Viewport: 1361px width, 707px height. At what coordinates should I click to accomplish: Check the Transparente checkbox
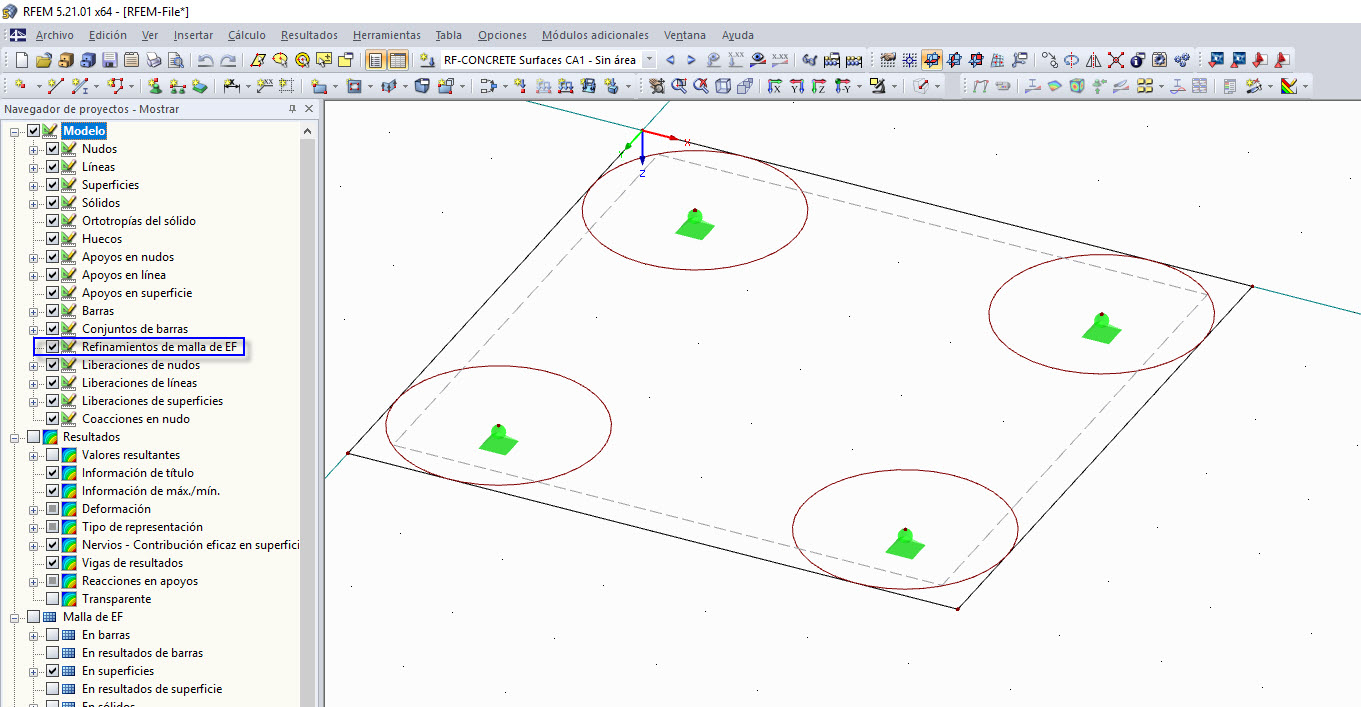point(53,599)
